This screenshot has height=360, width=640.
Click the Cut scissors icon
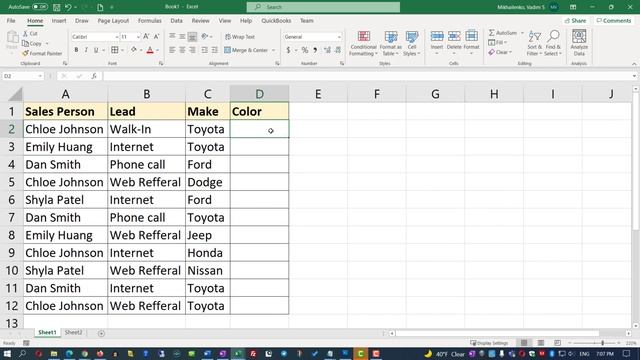tap(25, 33)
